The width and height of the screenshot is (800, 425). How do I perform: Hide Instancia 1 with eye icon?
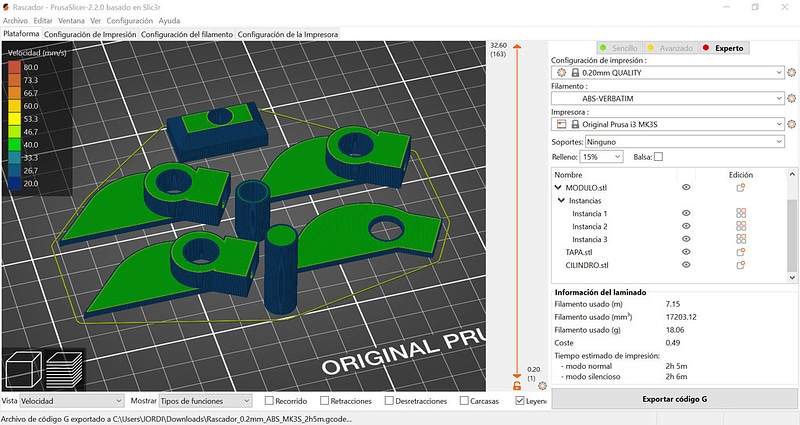tap(686, 213)
